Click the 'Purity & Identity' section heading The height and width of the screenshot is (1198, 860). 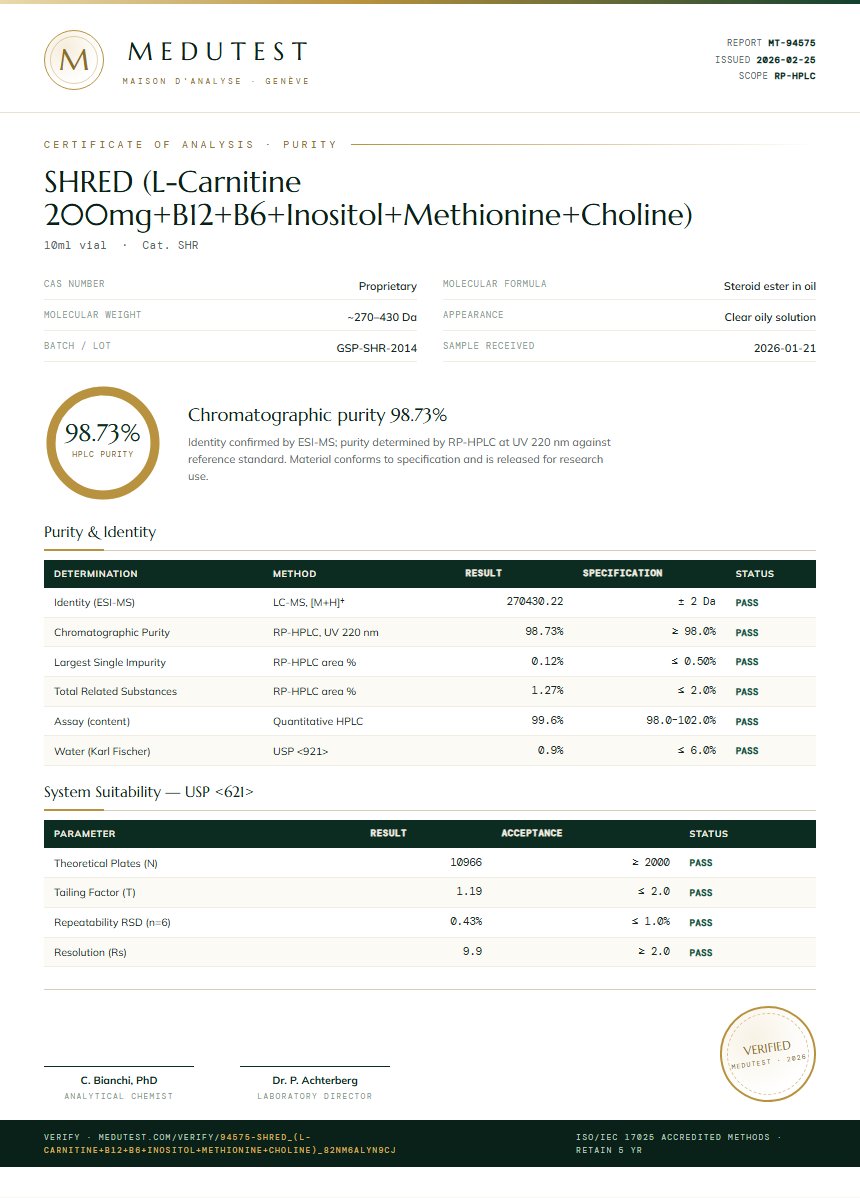pyautogui.click(x=100, y=532)
